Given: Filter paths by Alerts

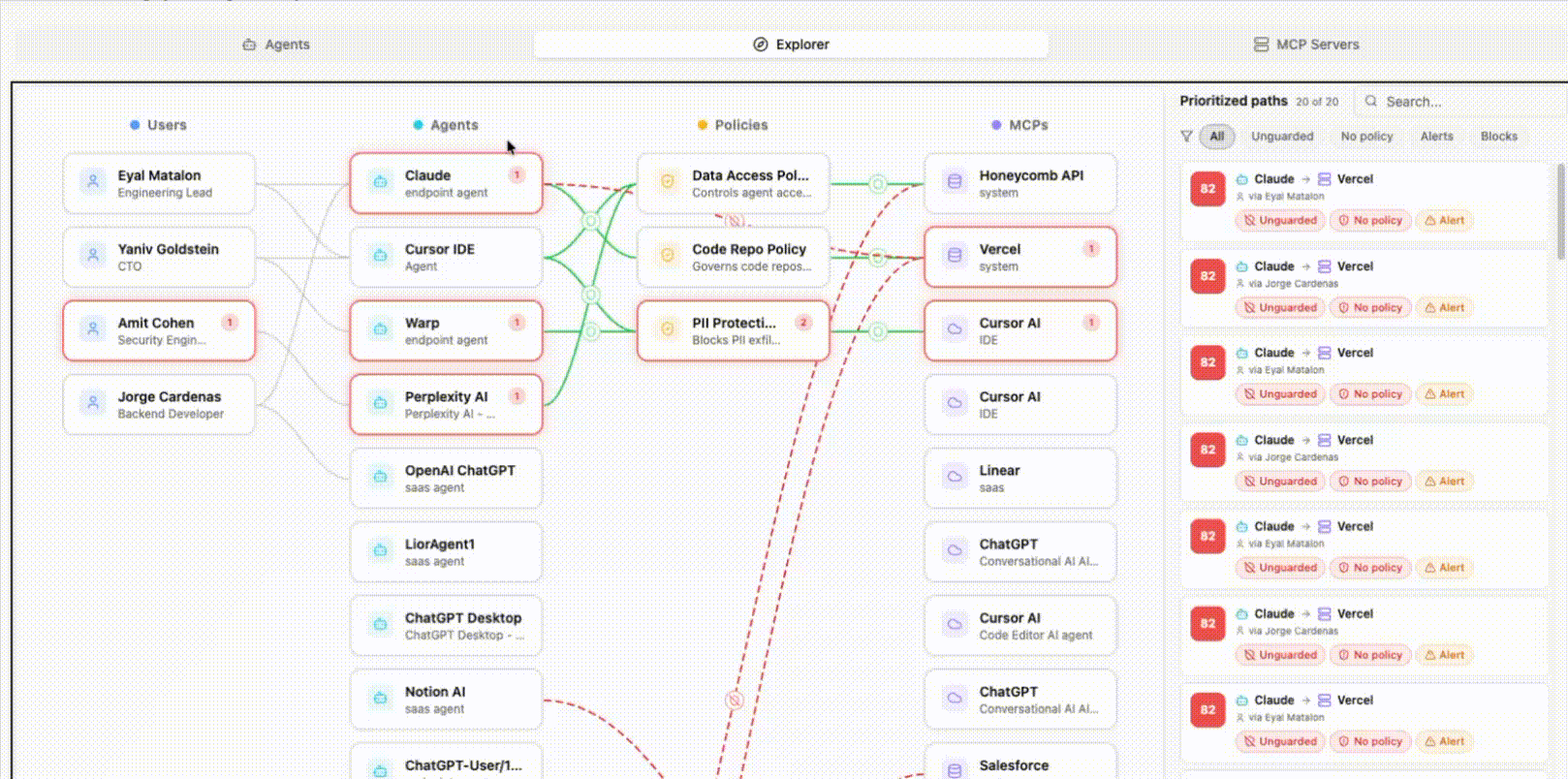Looking at the screenshot, I should (1436, 137).
